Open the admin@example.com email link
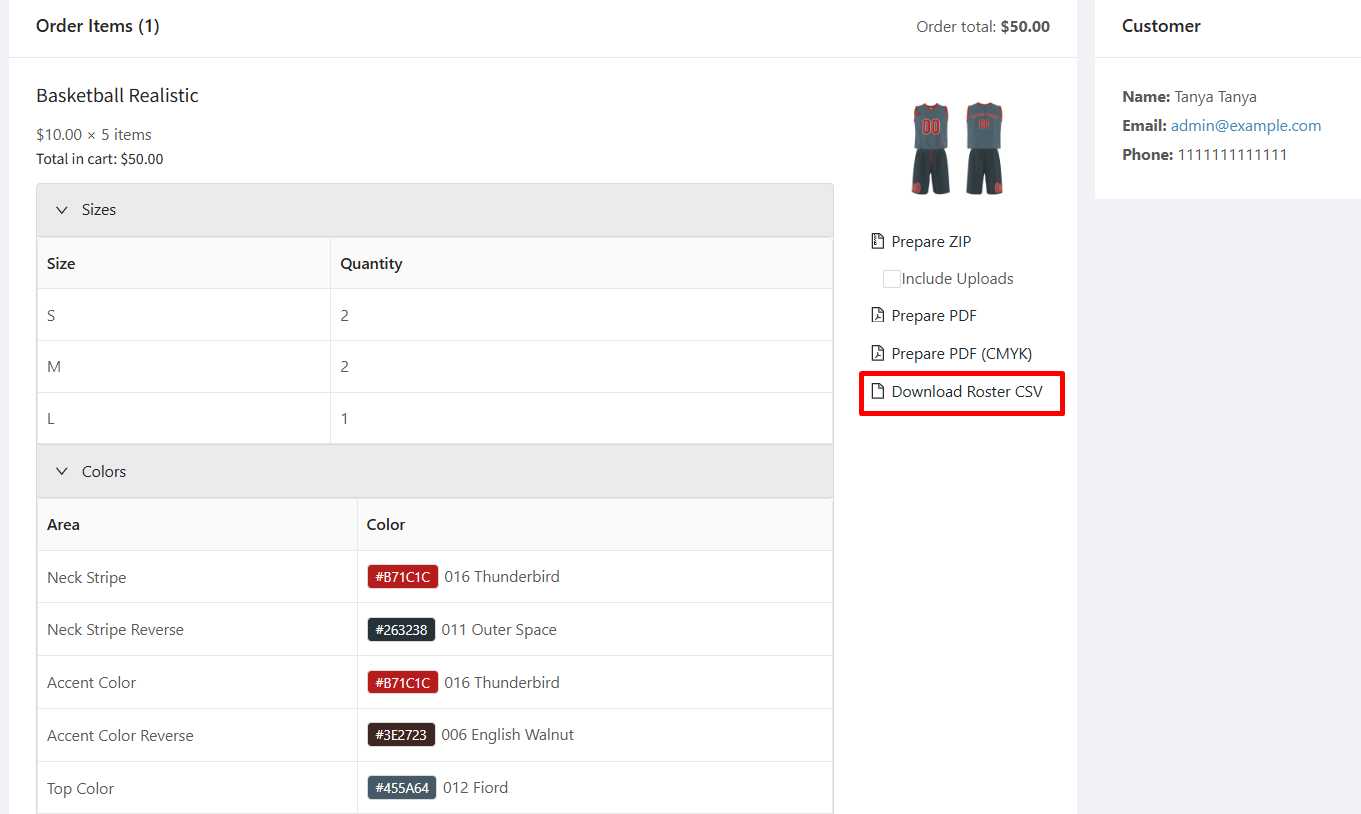The image size is (1361, 814). (x=1245, y=126)
